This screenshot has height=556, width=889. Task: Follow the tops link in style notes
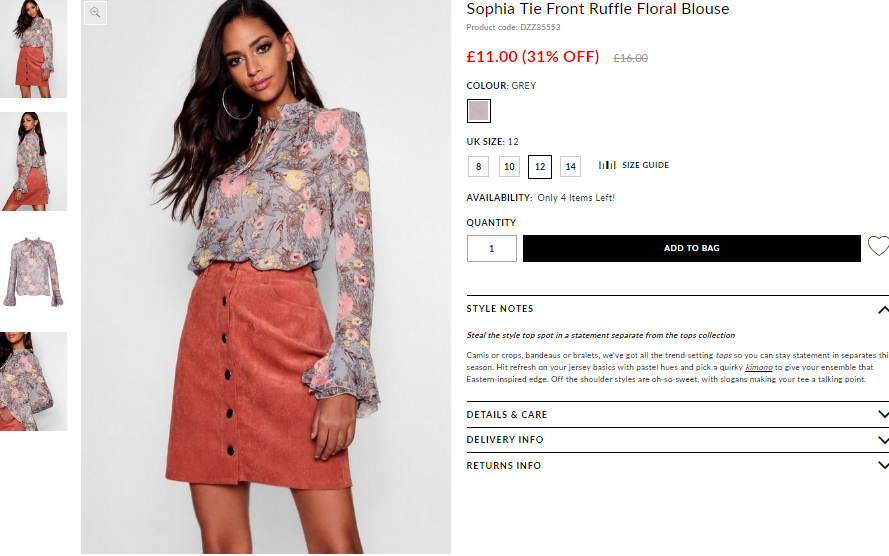click(723, 355)
